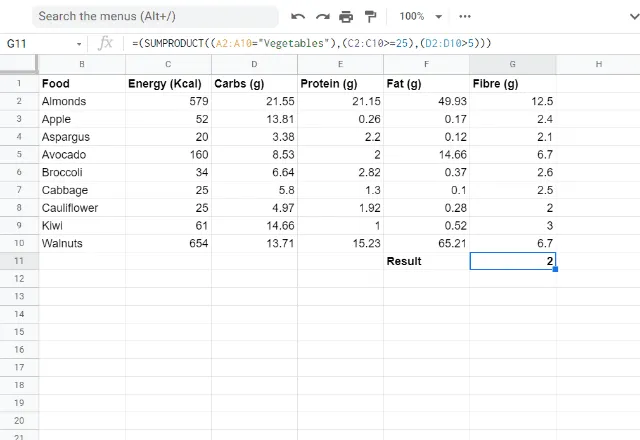Click the Undo arrow icon
The height and width of the screenshot is (440, 640).
click(298, 17)
